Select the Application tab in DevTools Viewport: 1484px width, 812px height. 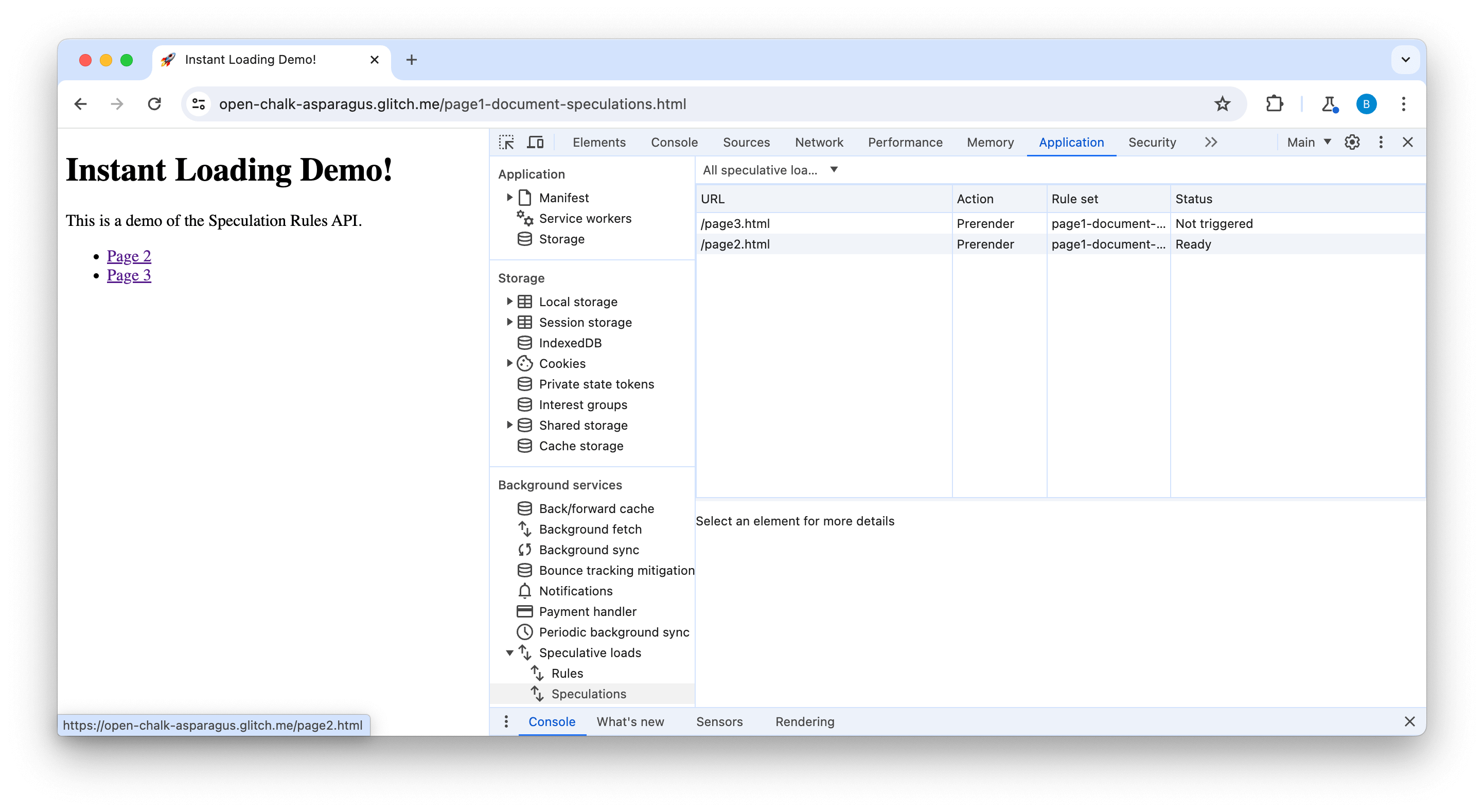1071,141
